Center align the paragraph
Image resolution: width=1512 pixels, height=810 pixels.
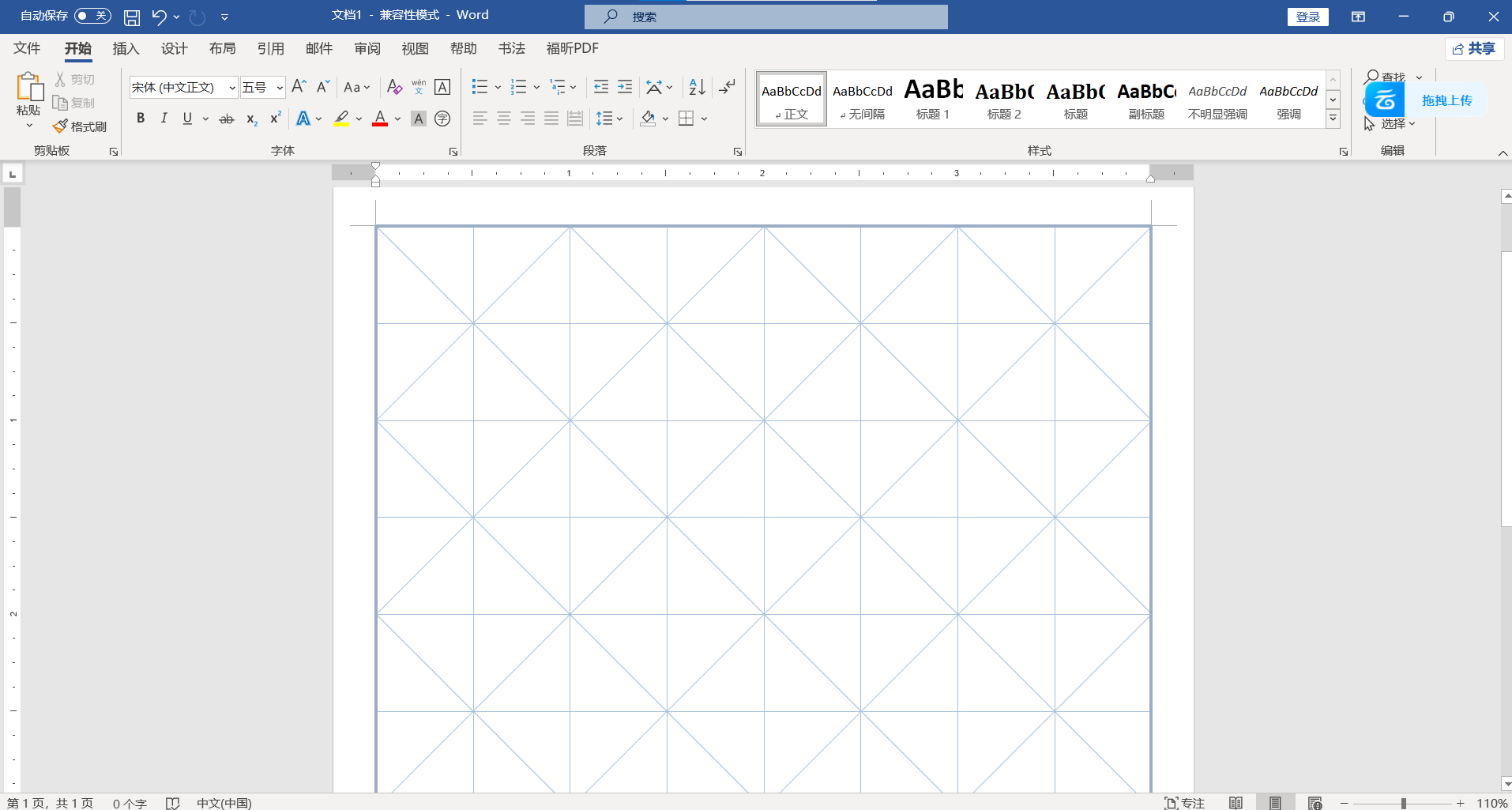[x=504, y=119]
